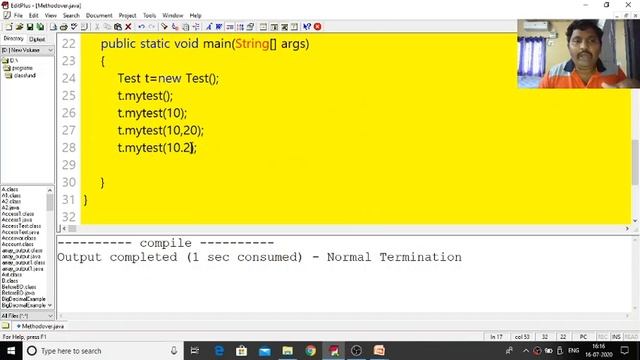Click the Go to Line toolbar icon
This screenshot has height=360, width=640.
tap(196, 27)
